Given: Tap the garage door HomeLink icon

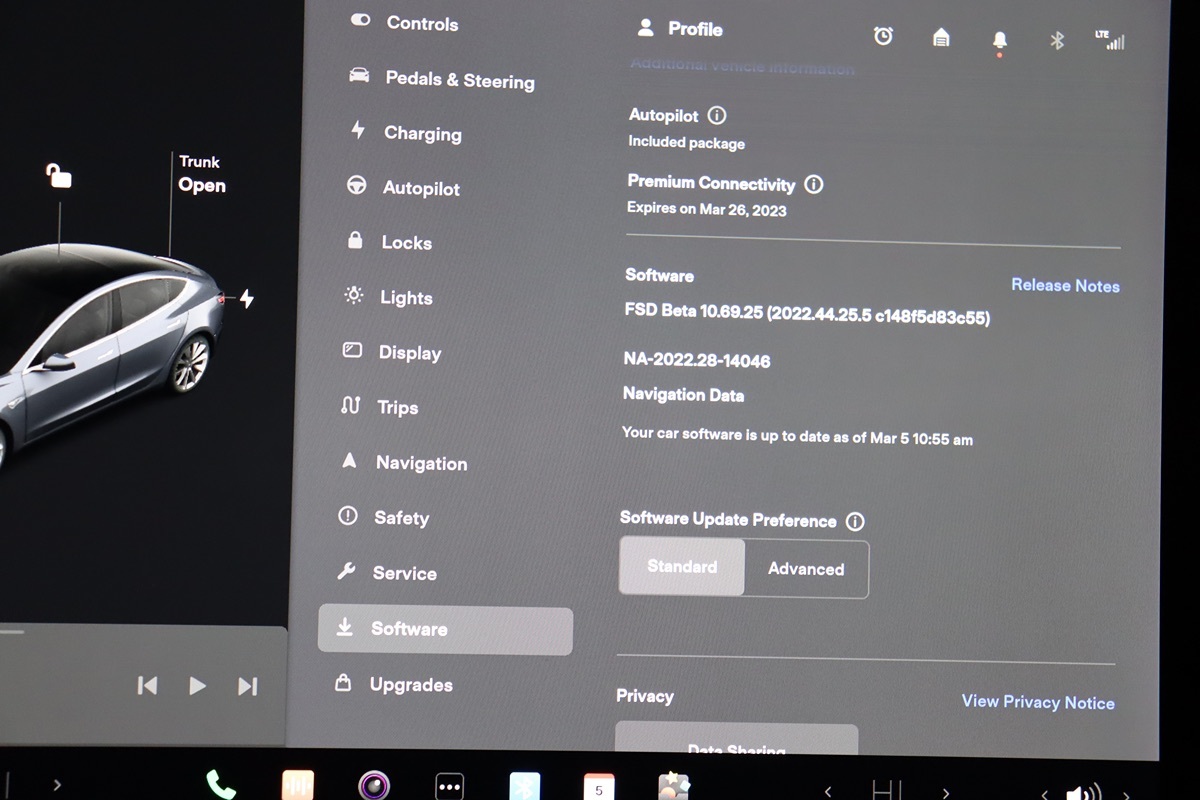Looking at the screenshot, I should tap(941, 38).
